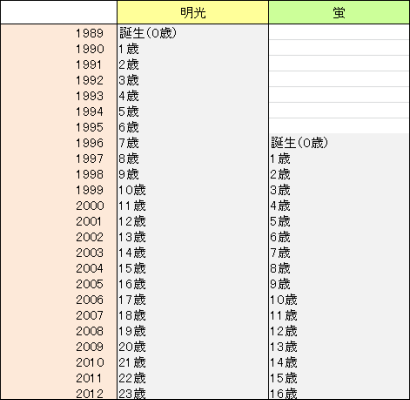Select empty 蛍 cell in 1995 row
The height and width of the screenshot is (400, 410).
339,126
